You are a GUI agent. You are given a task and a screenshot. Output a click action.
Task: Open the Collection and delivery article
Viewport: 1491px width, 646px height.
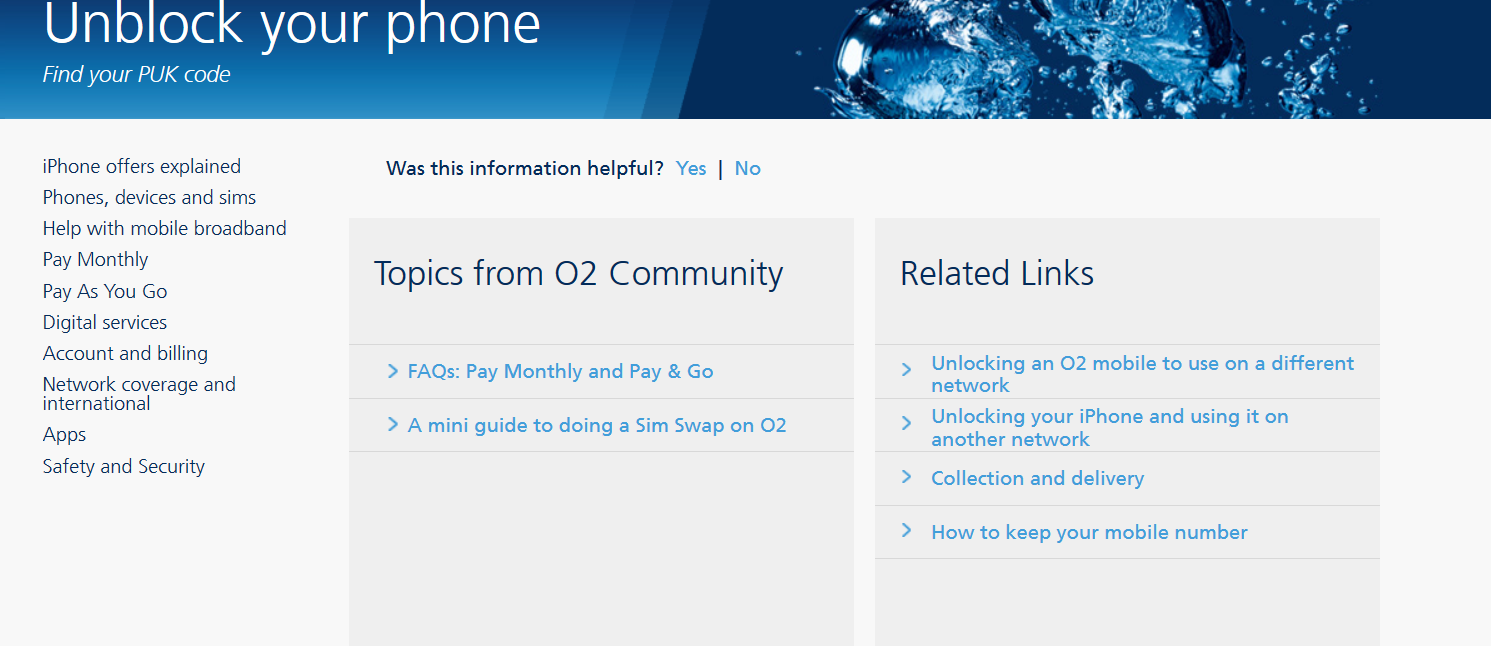(1037, 478)
